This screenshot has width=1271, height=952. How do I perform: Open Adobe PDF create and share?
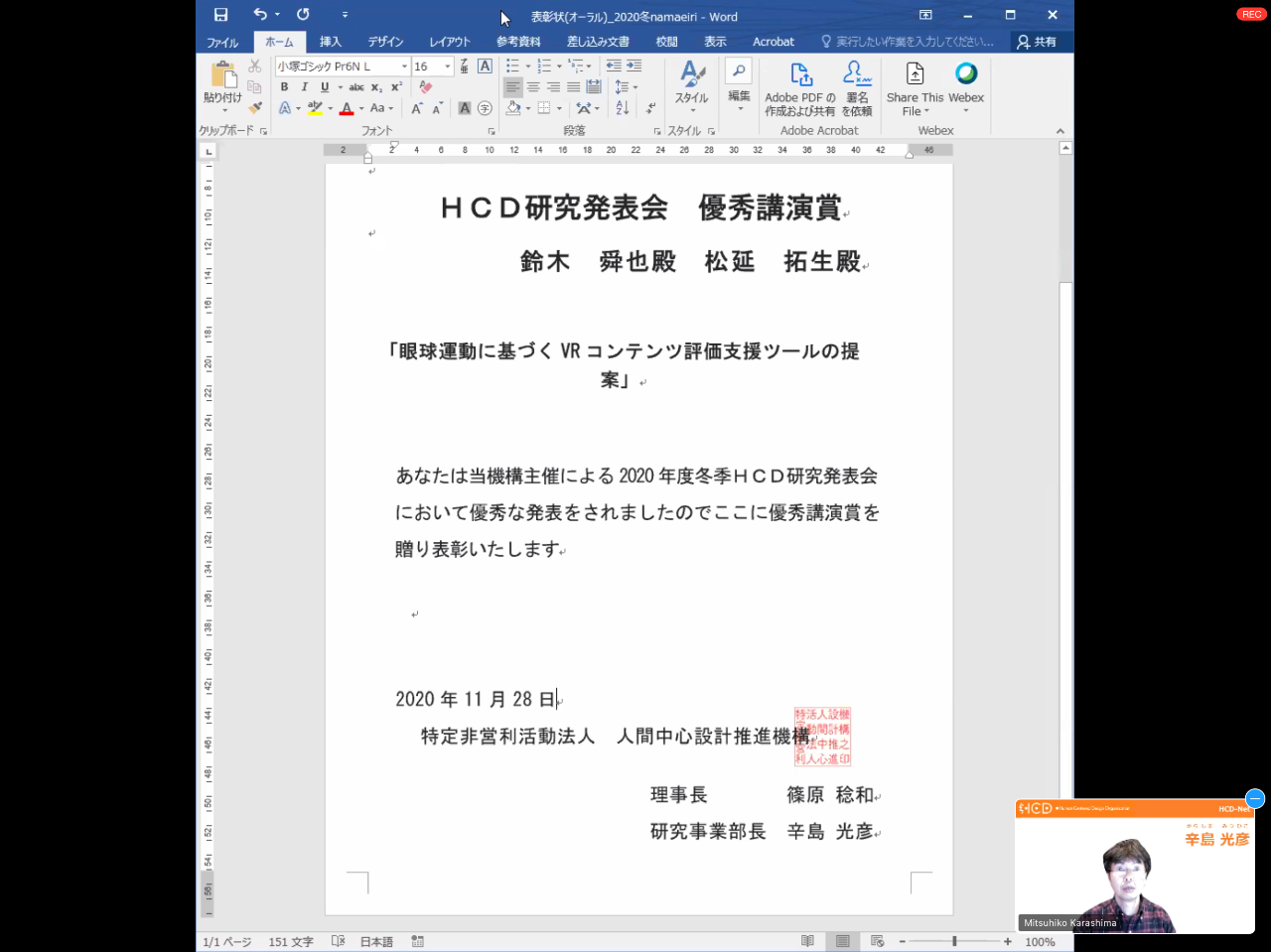tap(800, 88)
